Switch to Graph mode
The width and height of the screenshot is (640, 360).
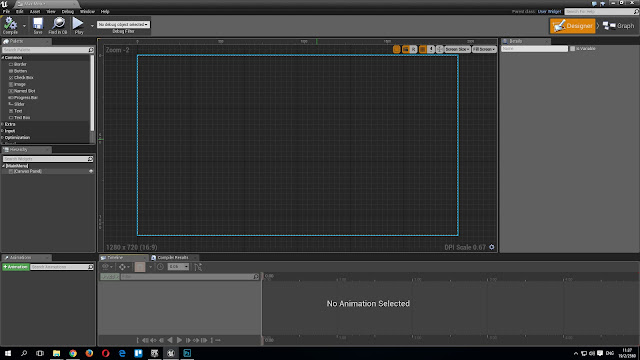click(619, 26)
